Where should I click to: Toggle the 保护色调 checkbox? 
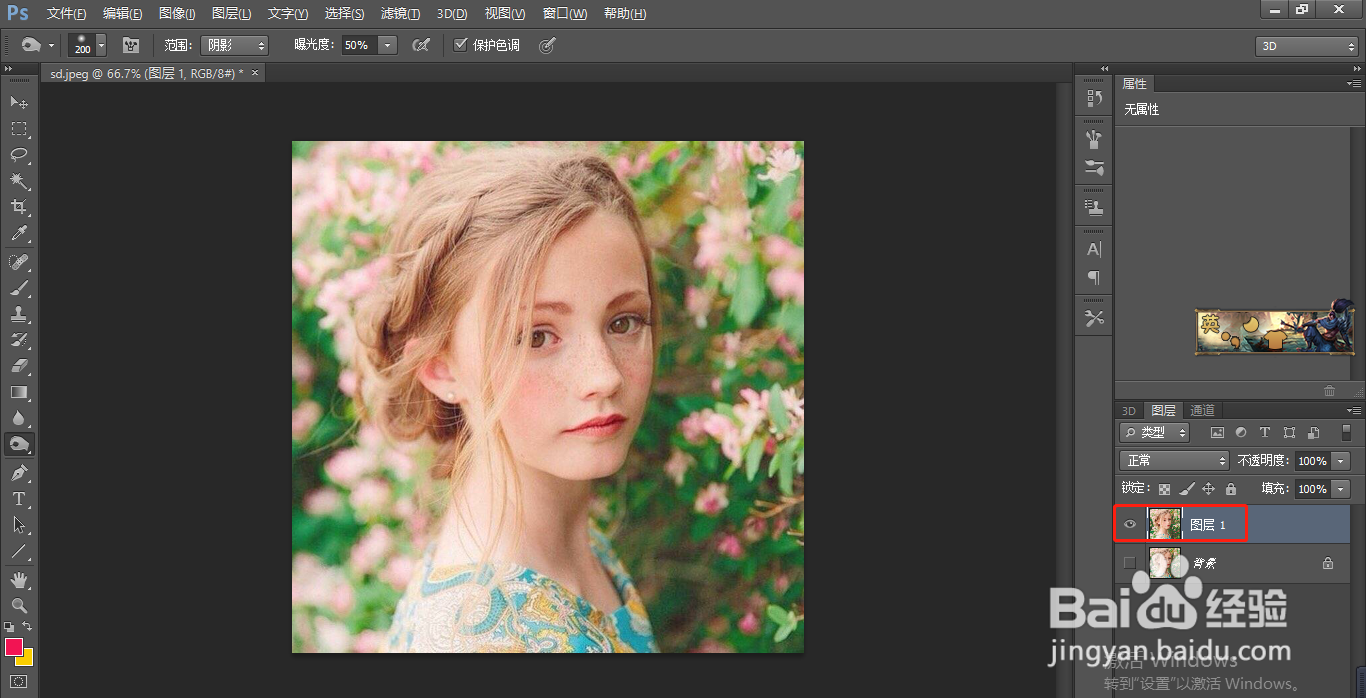click(x=461, y=45)
